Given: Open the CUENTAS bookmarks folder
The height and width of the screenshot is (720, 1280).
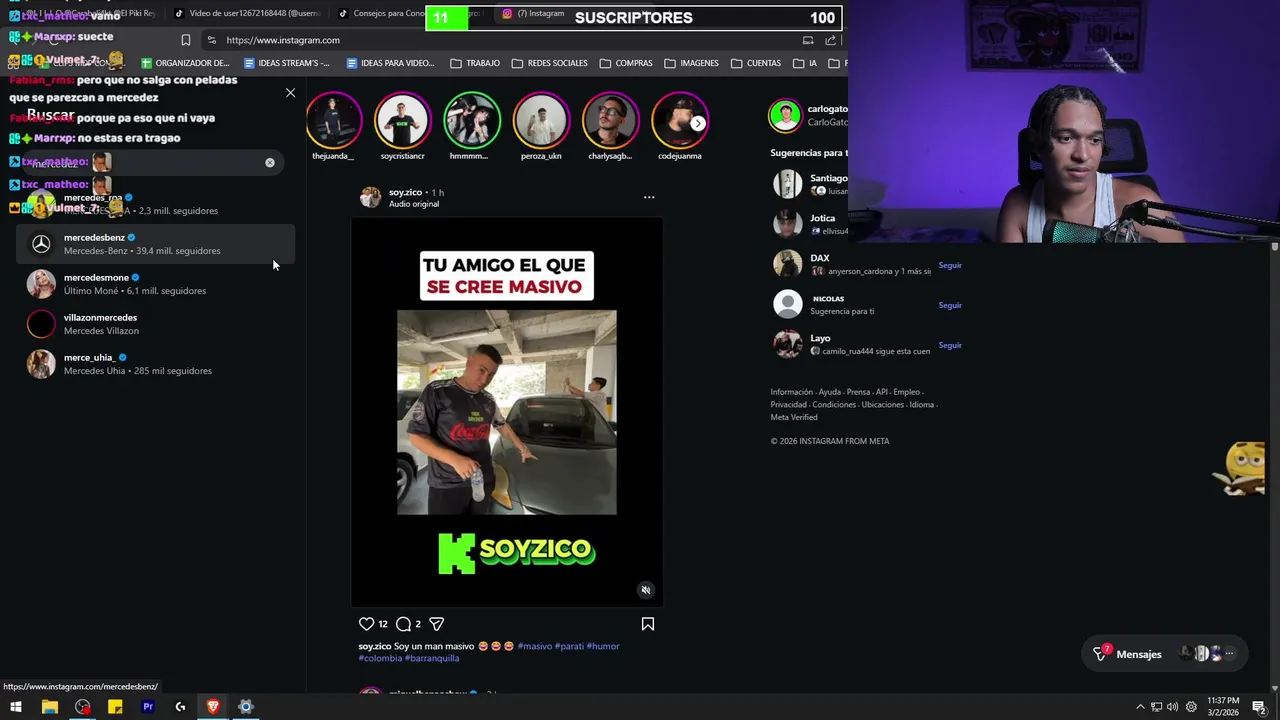Looking at the screenshot, I should click(x=756, y=63).
